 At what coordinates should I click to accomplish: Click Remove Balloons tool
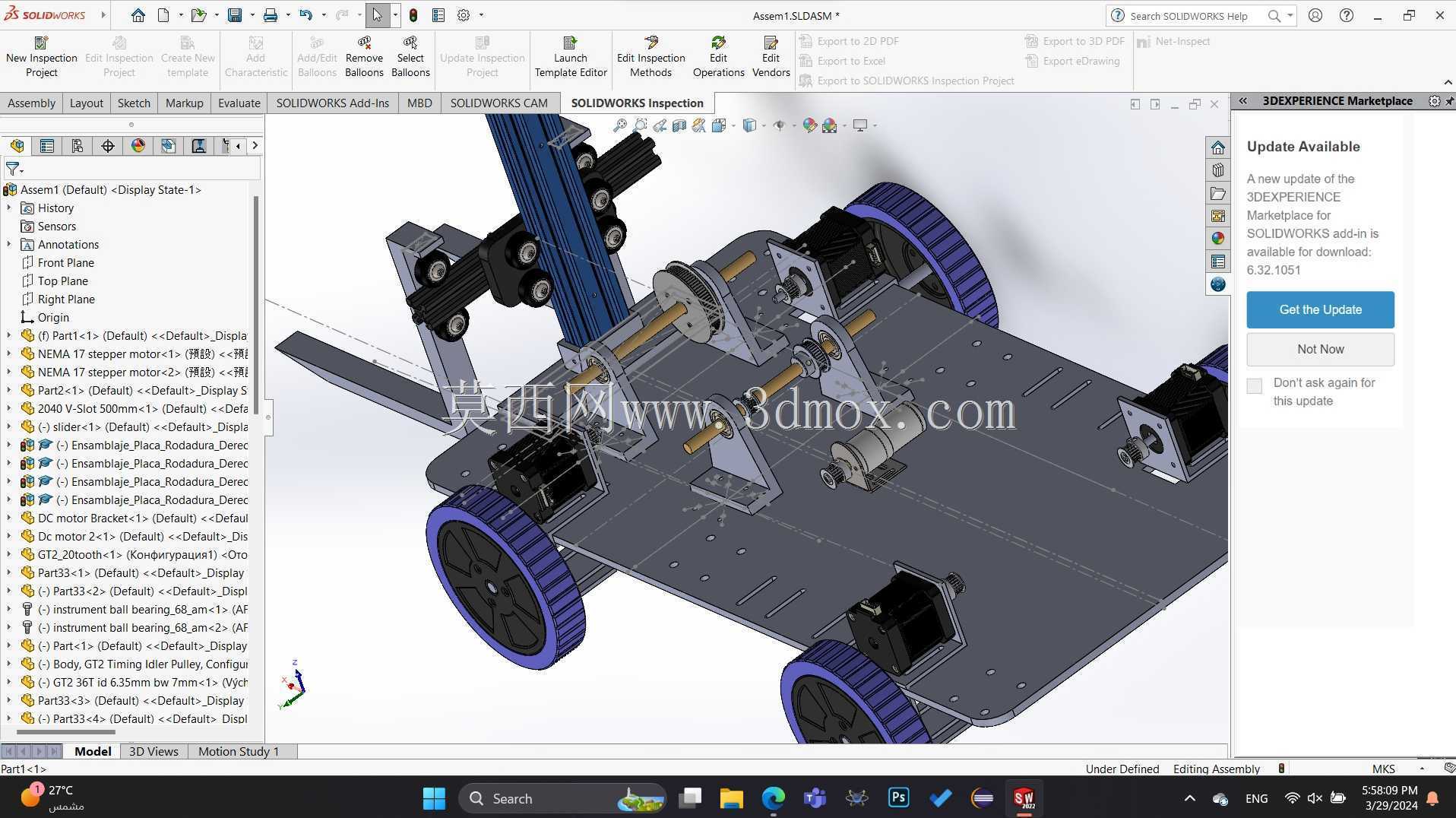[364, 57]
